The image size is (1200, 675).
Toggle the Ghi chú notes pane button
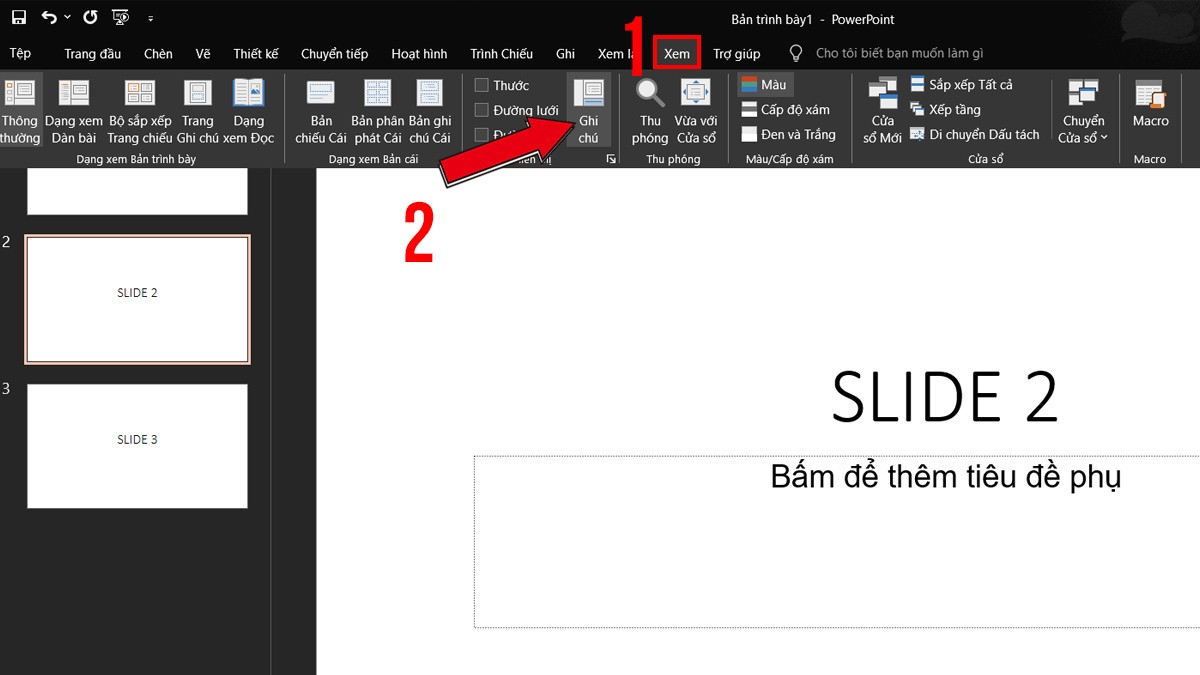[x=588, y=110]
